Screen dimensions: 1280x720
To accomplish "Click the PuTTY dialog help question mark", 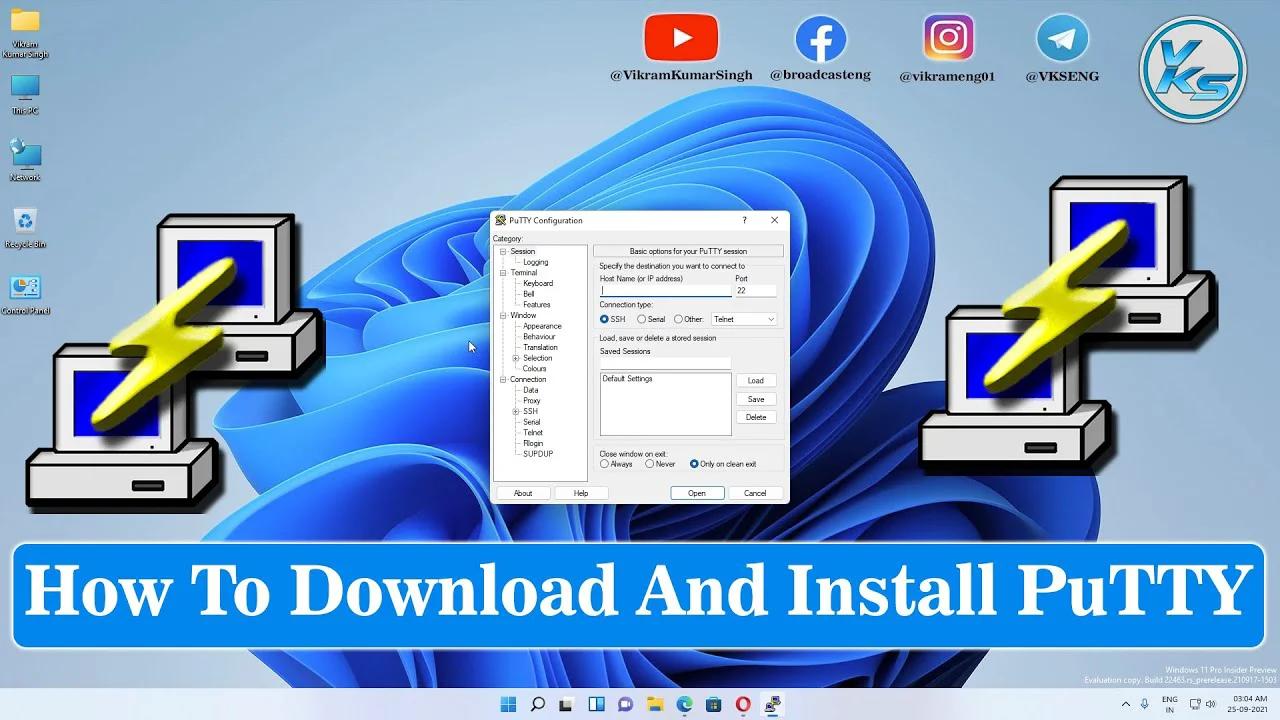I will [744, 220].
